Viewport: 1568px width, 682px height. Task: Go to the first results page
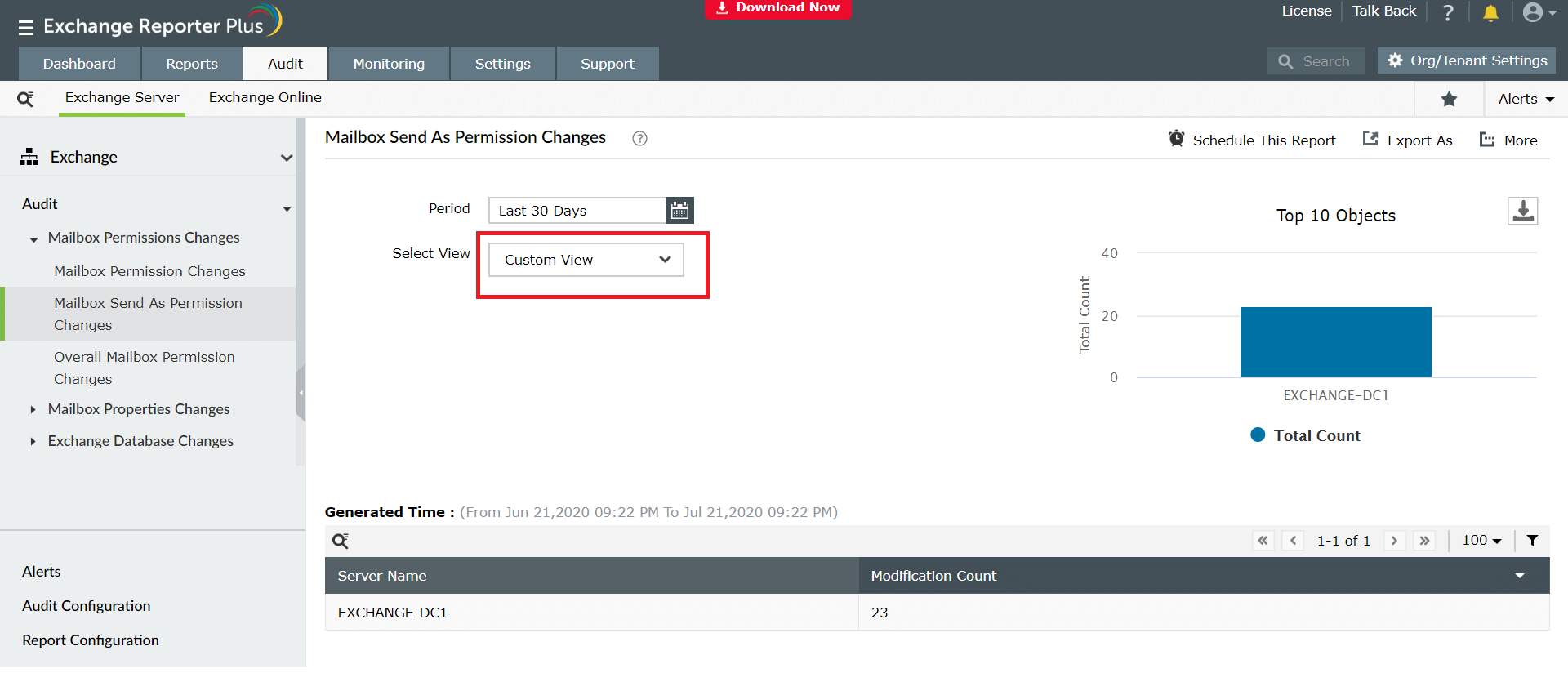(x=1263, y=541)
